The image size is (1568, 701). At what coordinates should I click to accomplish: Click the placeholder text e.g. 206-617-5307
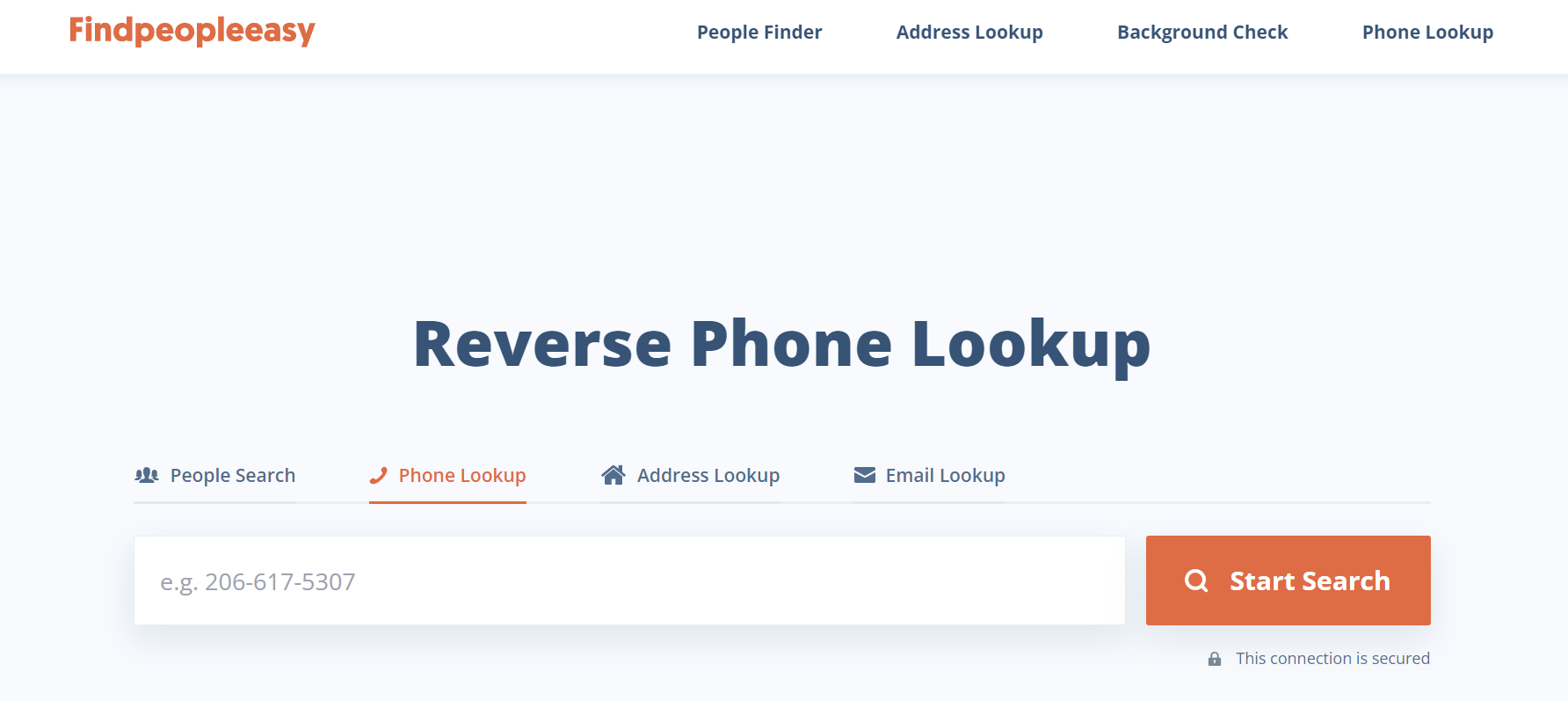pyautogui.click(x=258, y=582)
